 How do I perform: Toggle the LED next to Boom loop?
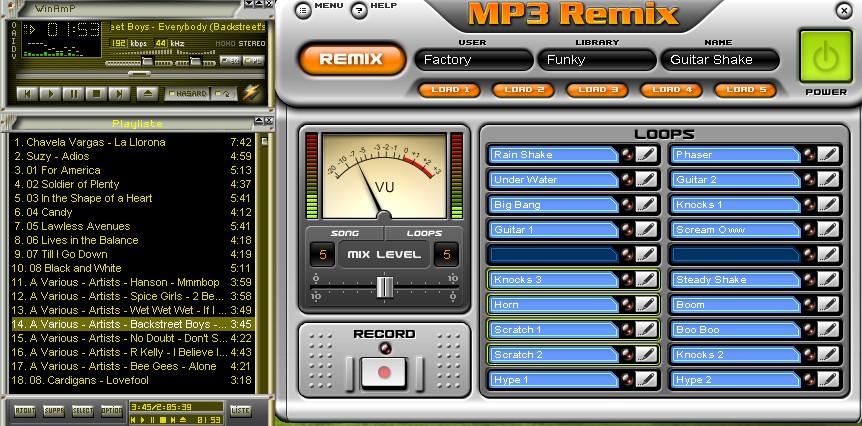click(x=809, y=305)
